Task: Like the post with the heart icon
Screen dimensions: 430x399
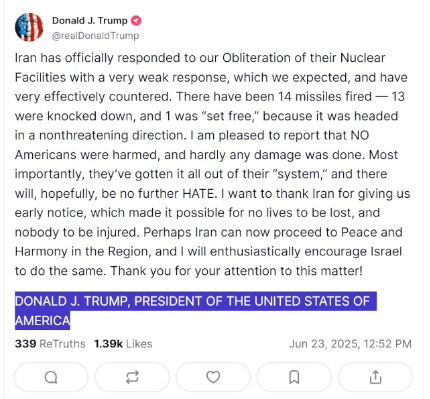Action: coord(213,377)
